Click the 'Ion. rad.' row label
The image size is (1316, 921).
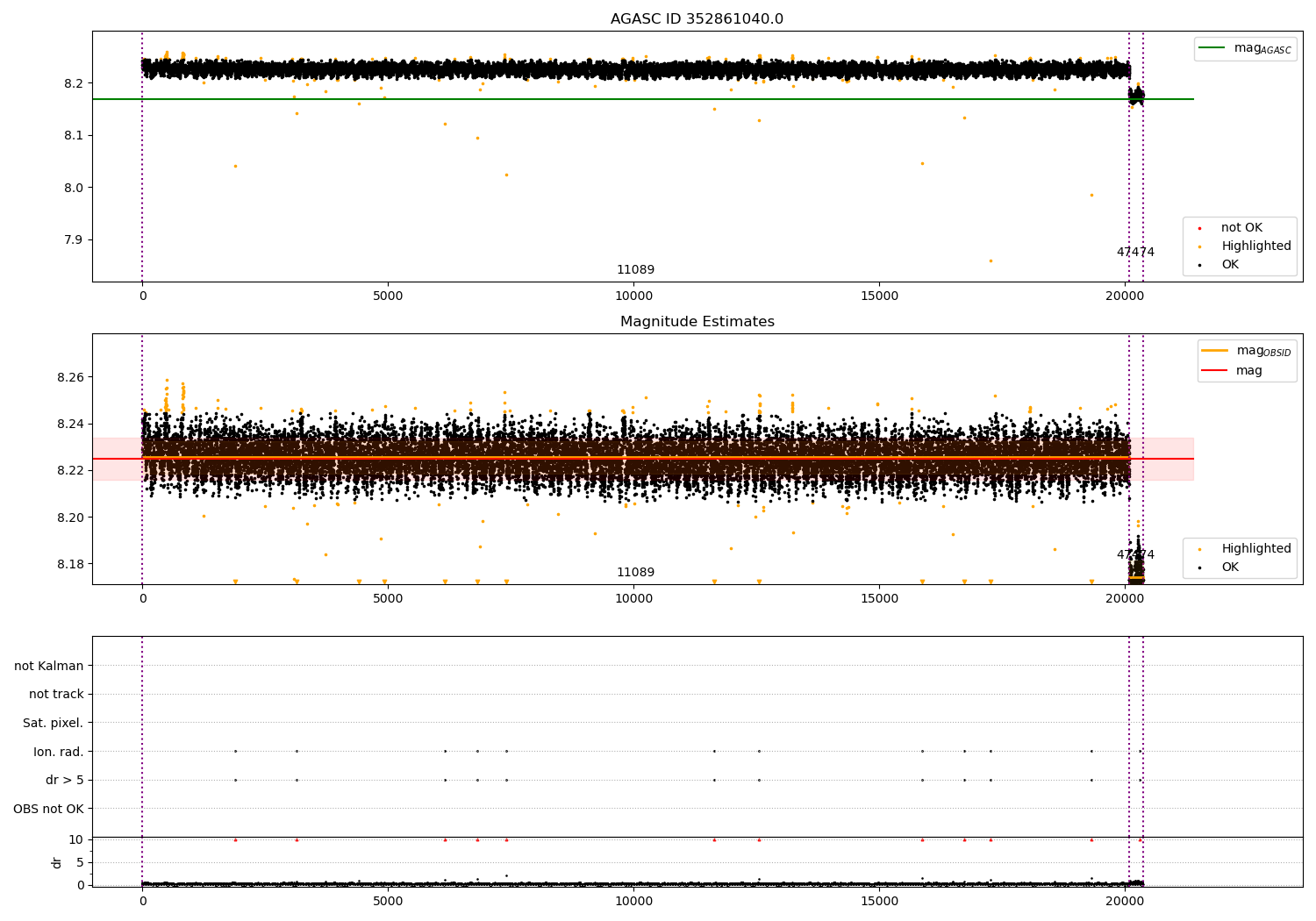(x=58, y=752)
